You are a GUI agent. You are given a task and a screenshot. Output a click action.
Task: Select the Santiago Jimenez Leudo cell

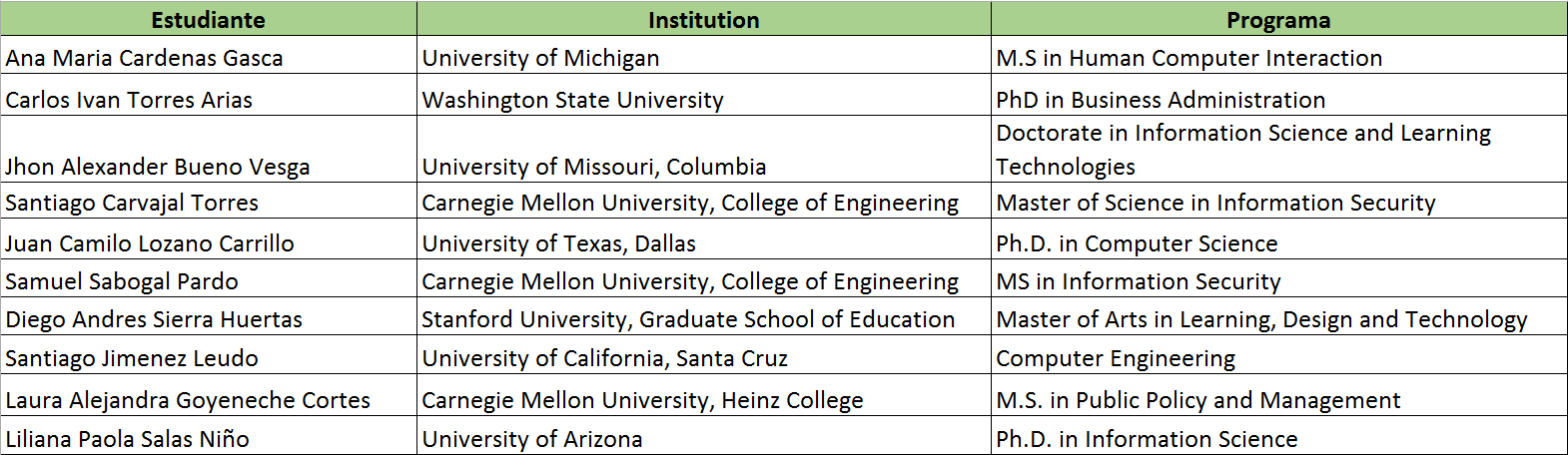pyautogui.click(x=209, y=356)
